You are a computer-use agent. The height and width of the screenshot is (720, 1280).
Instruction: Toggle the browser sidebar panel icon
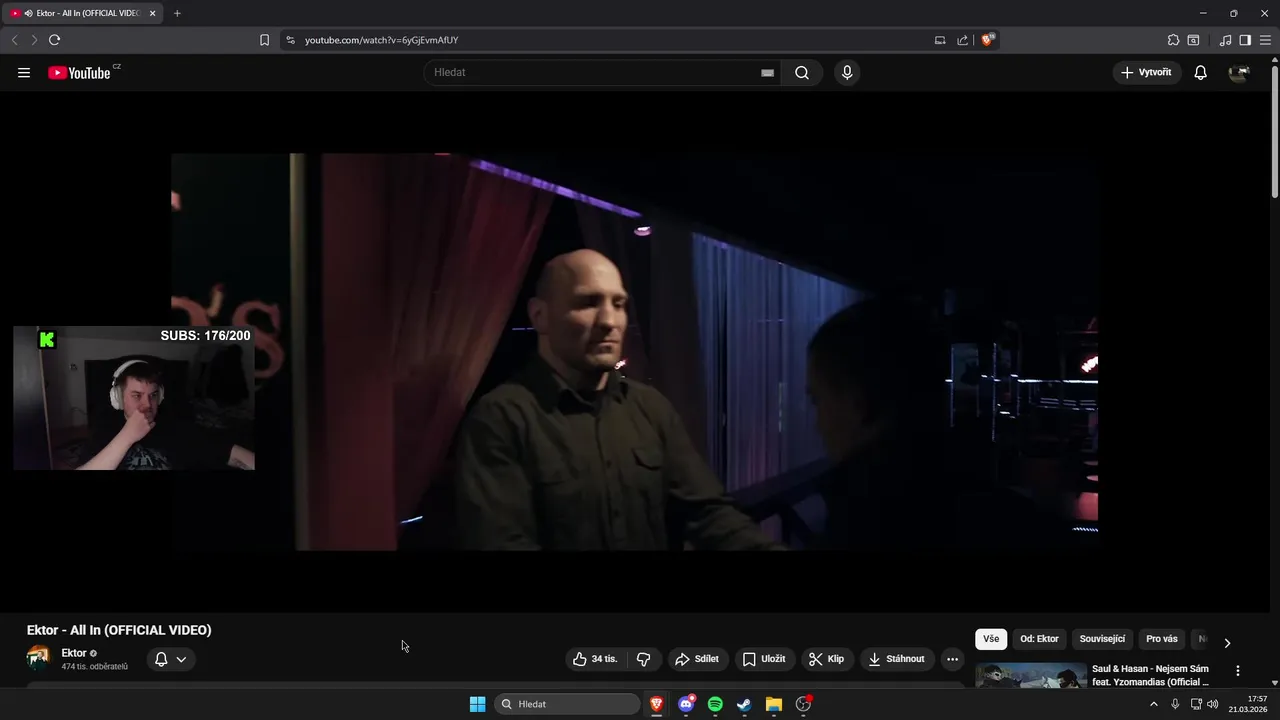click(x=1245, y=40)
